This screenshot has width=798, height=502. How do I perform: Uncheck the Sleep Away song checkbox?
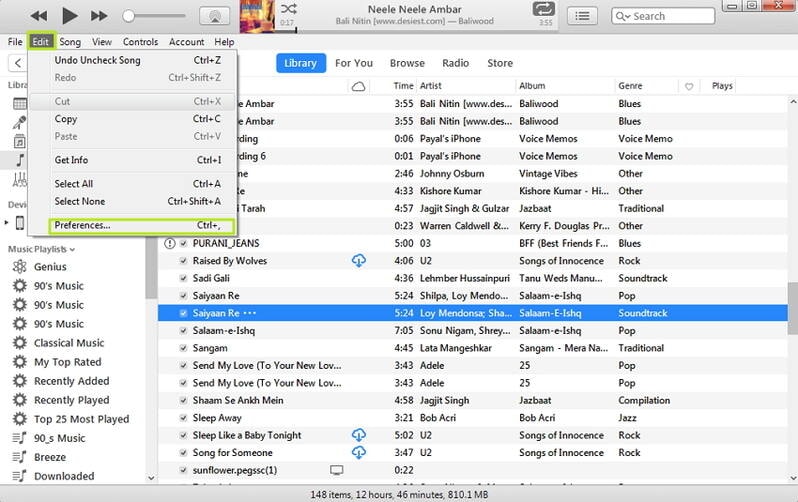[x=183, y=418]
